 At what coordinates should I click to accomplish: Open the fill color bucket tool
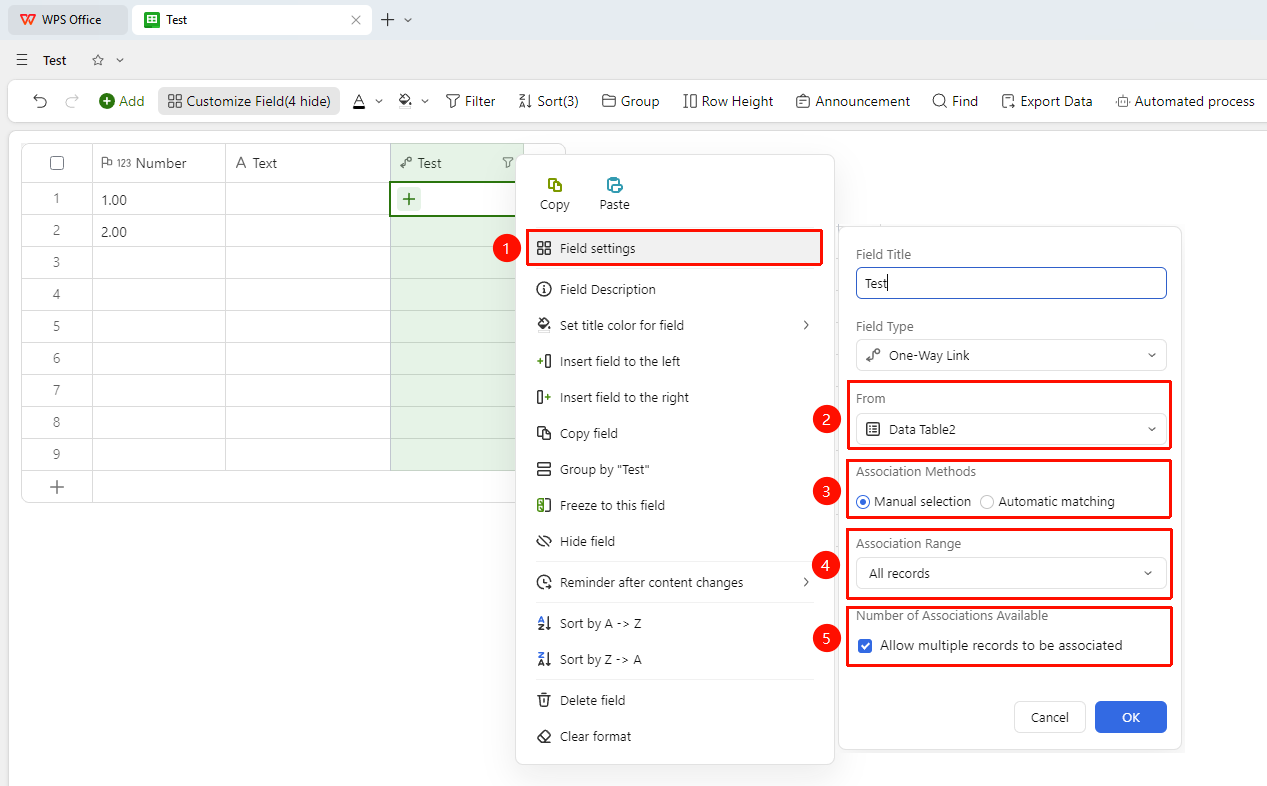pyautogui.click(x=405, y=101)
